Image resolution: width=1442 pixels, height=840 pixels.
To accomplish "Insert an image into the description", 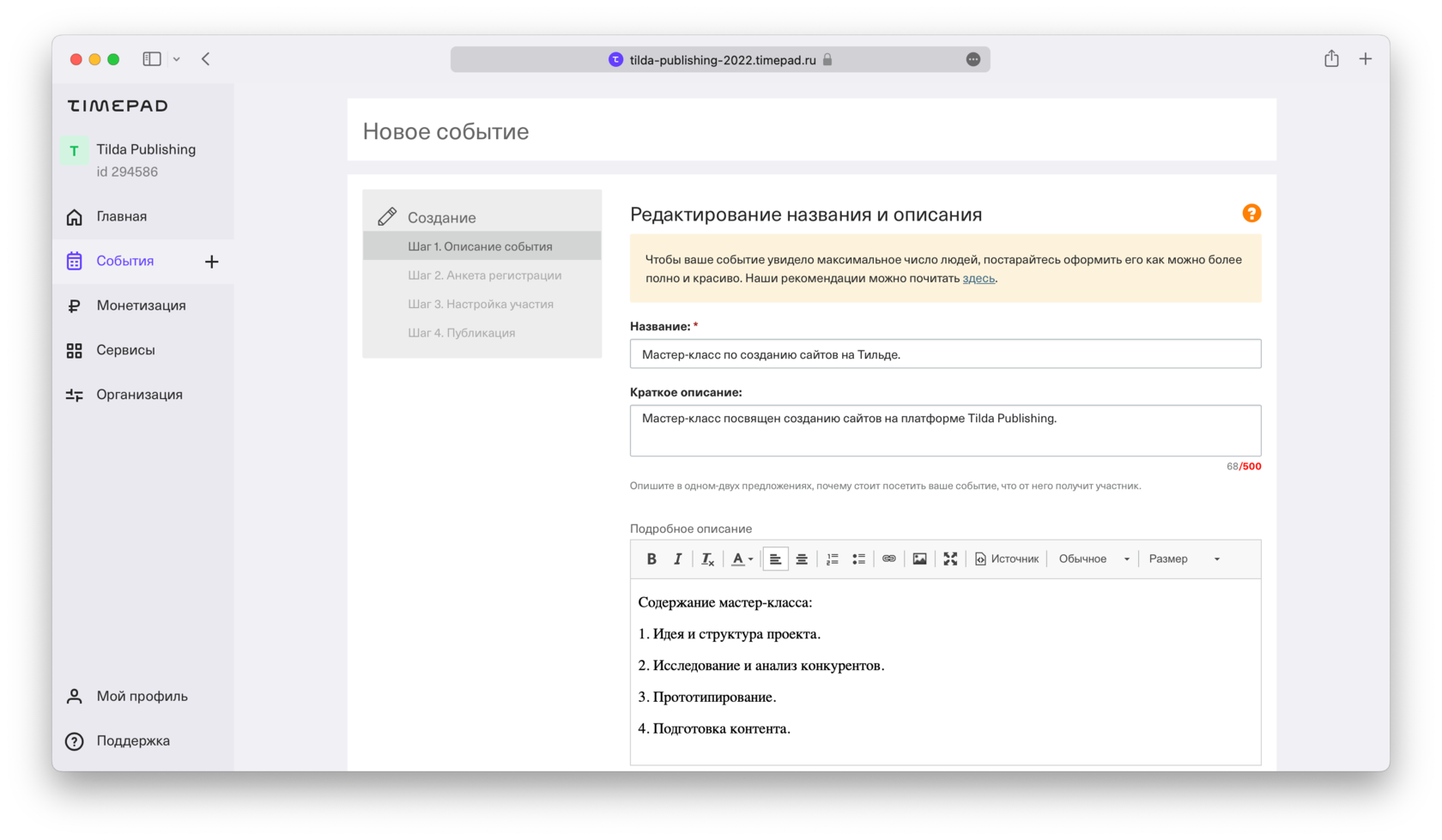I will click(x=919, y=559).
